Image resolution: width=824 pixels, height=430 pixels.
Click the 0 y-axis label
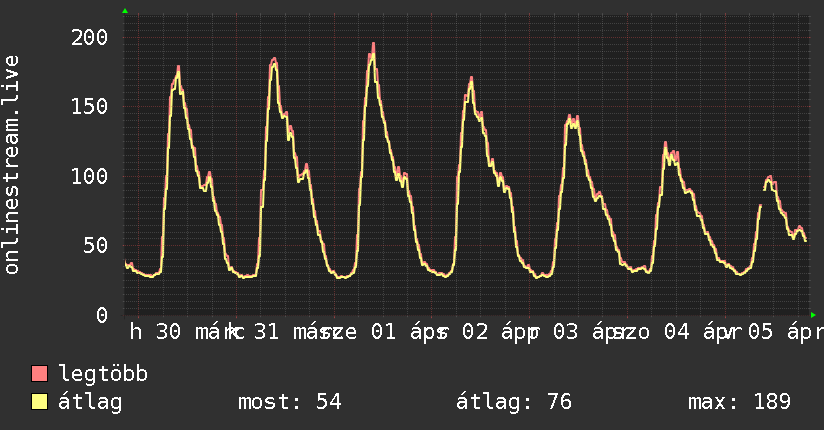pyautogui.click(x=102, y=315)
